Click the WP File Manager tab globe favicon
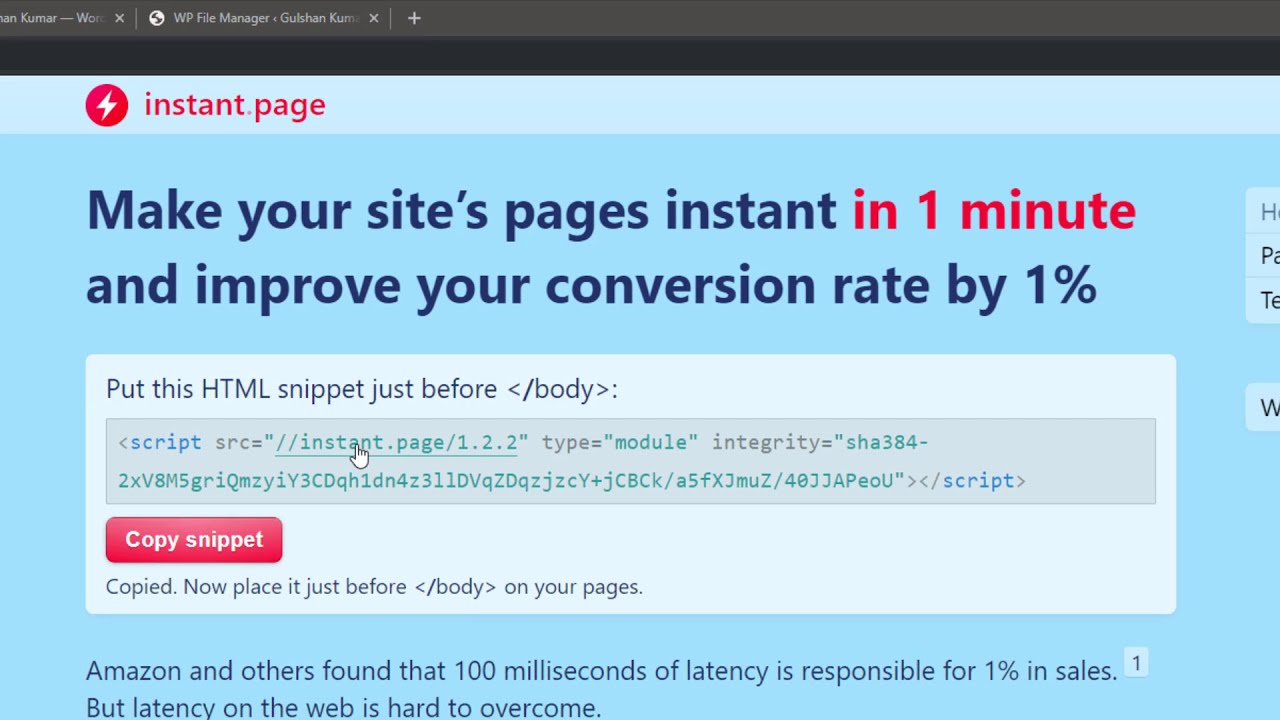This screenshot has width=1280, height=720. click(x=156, y=18)
